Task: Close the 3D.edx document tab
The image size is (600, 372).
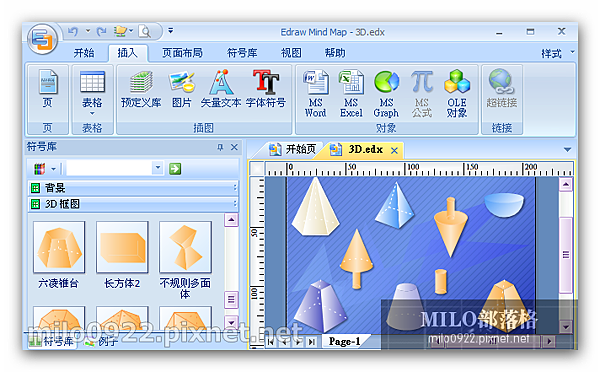Action: coord(395,150)
